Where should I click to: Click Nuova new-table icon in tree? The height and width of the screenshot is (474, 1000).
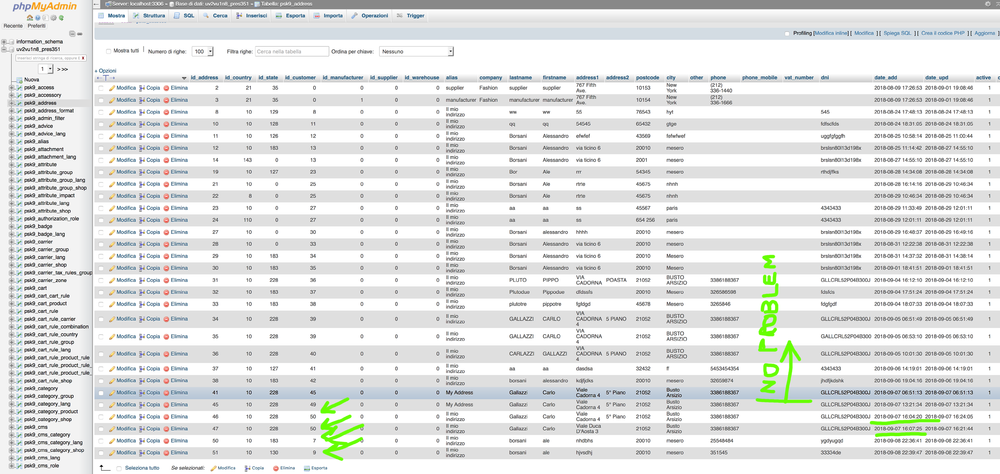click(x=18, y=79)
